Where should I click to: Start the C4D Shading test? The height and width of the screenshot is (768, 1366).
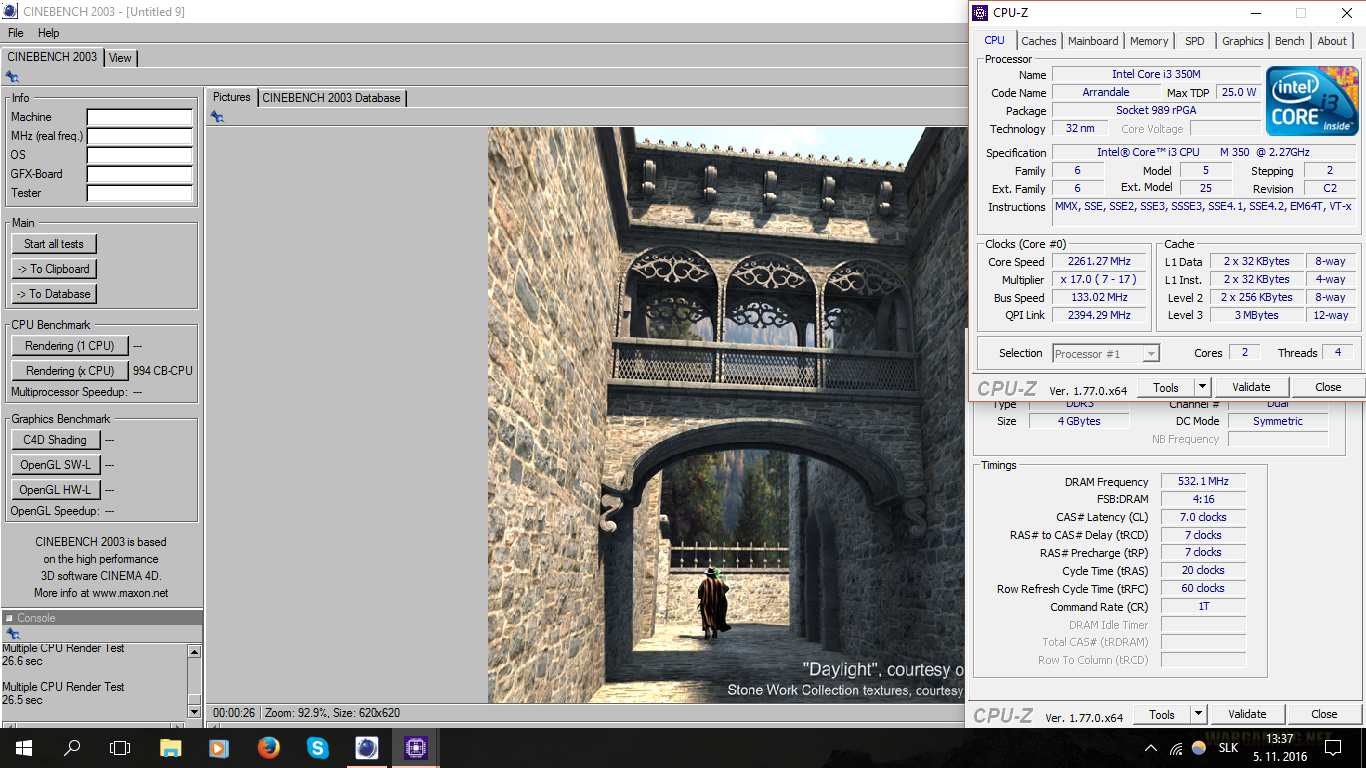click(x=54, y=440)
